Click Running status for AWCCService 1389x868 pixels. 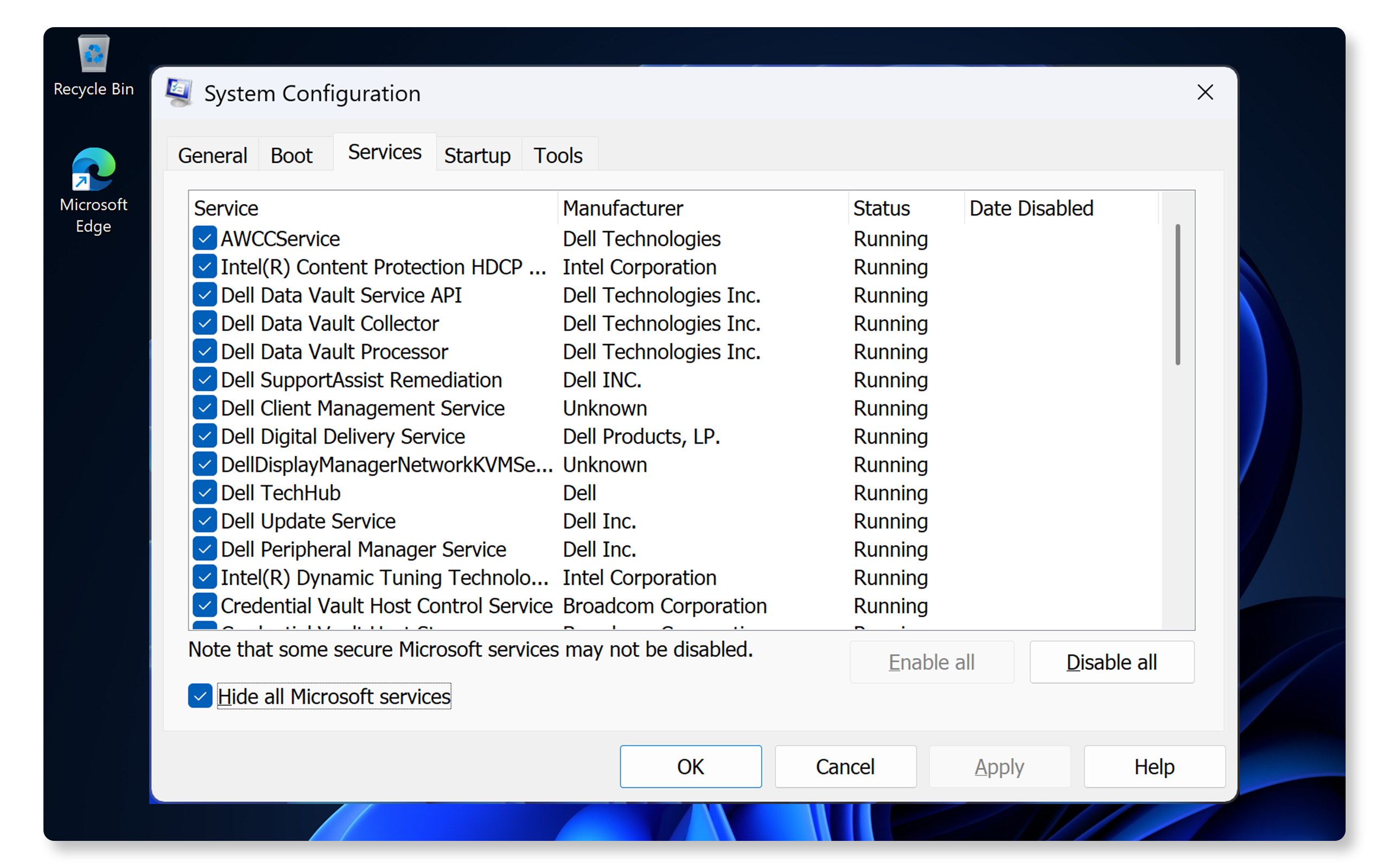(x=890, y=239)
